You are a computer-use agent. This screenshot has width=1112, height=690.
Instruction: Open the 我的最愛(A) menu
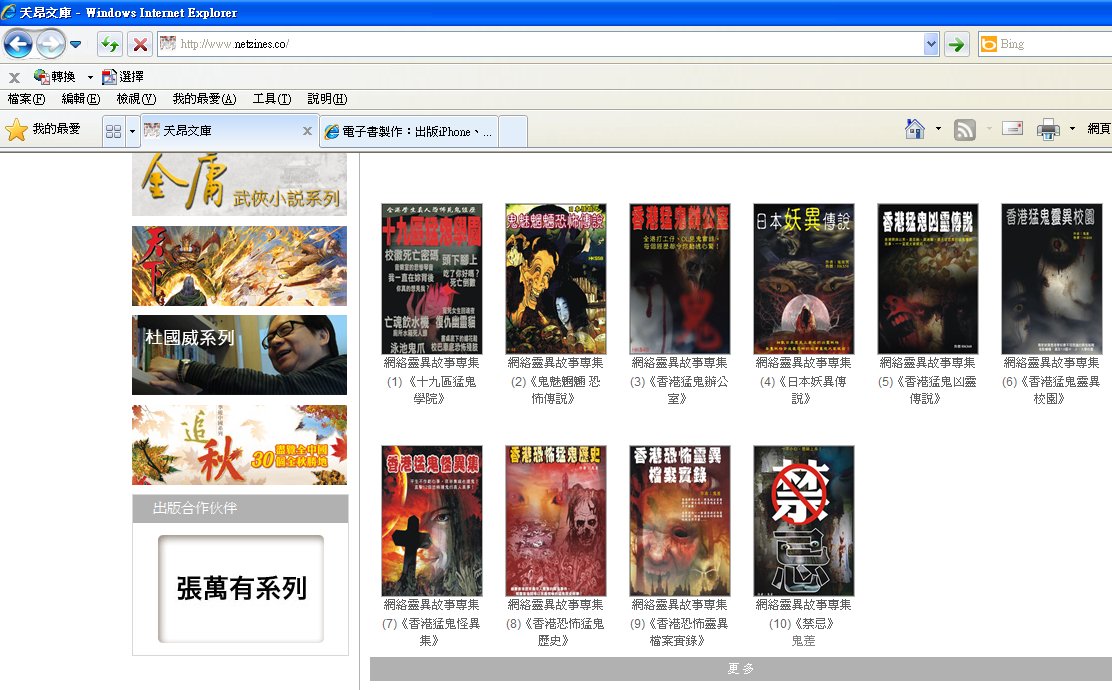204,99
